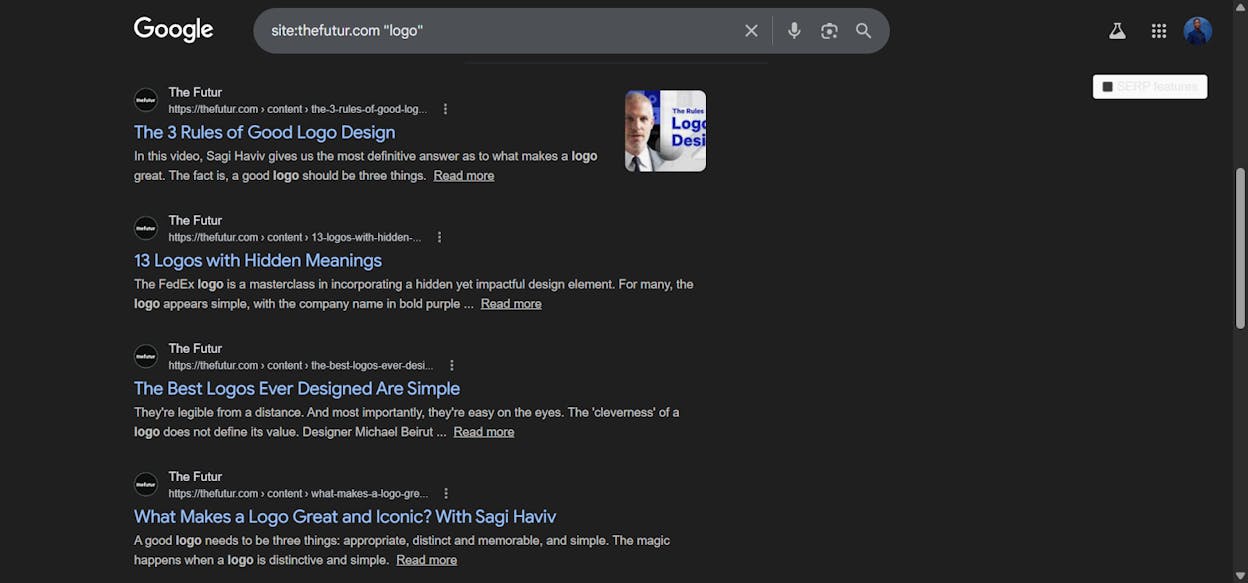
Task: Click URL ending what-makes-a-logo-gre...
Action: coord(298,493)
